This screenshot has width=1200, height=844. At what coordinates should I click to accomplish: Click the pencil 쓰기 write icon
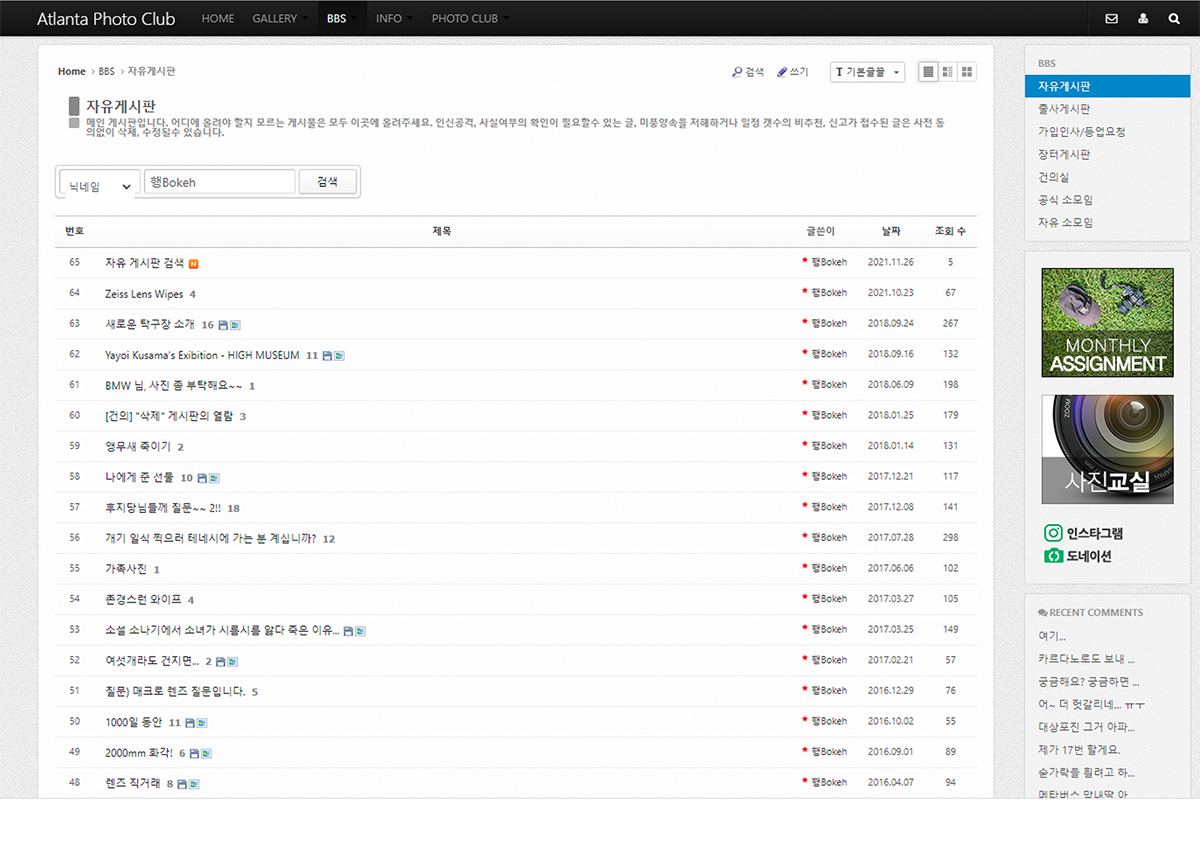pyautogui.click(x=783, y=72)
